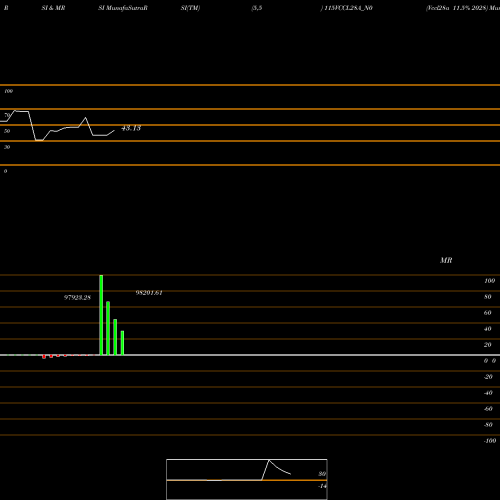Click the RSI axis label 0

(x=5, y=171)
